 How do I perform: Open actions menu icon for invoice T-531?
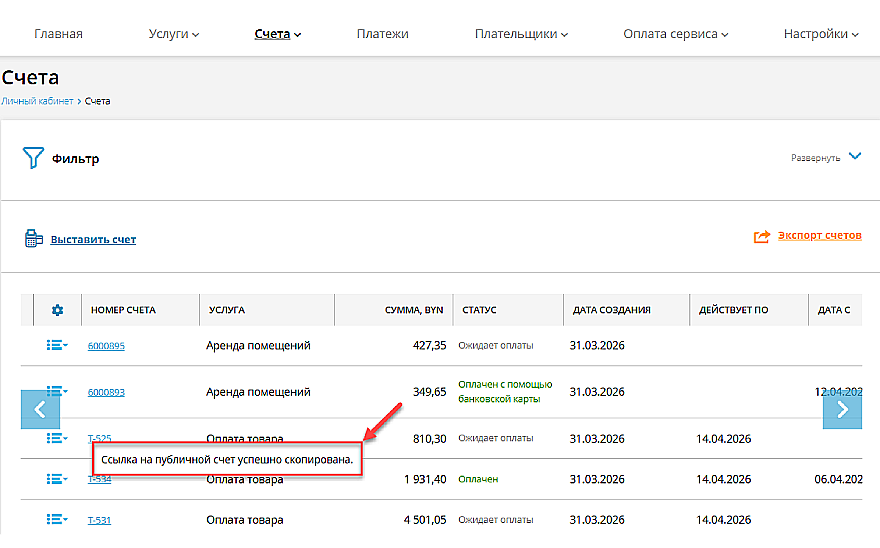click(x=56, y=519)
